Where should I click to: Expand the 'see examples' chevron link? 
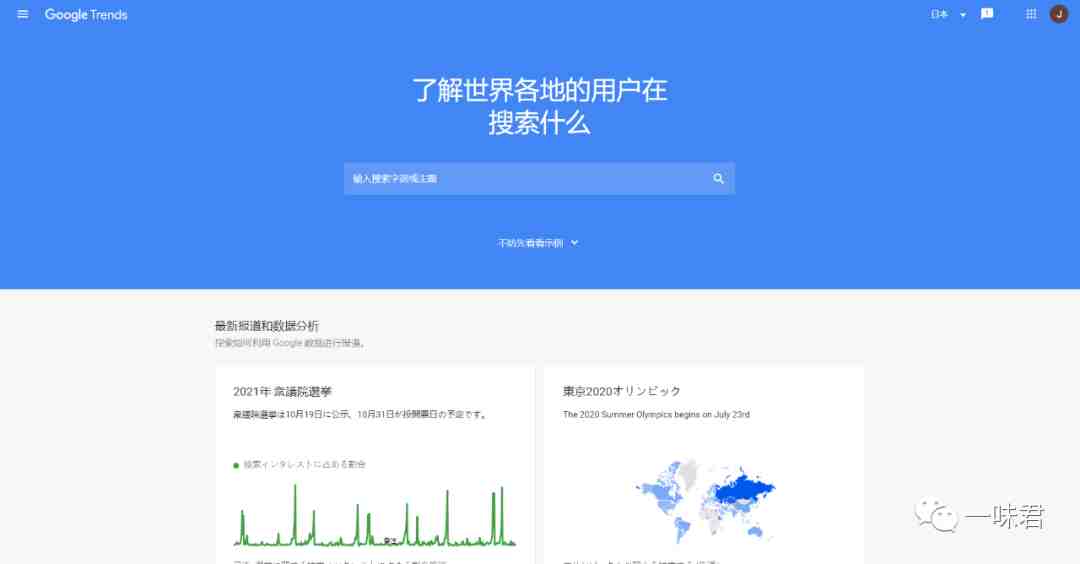pyautogui.click(x=539, y=243)
